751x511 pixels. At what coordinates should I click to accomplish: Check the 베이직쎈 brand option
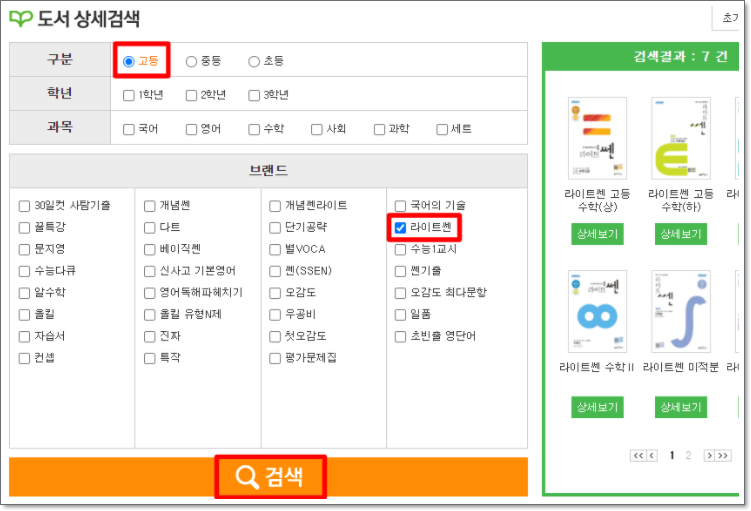[x=149, y=250]
